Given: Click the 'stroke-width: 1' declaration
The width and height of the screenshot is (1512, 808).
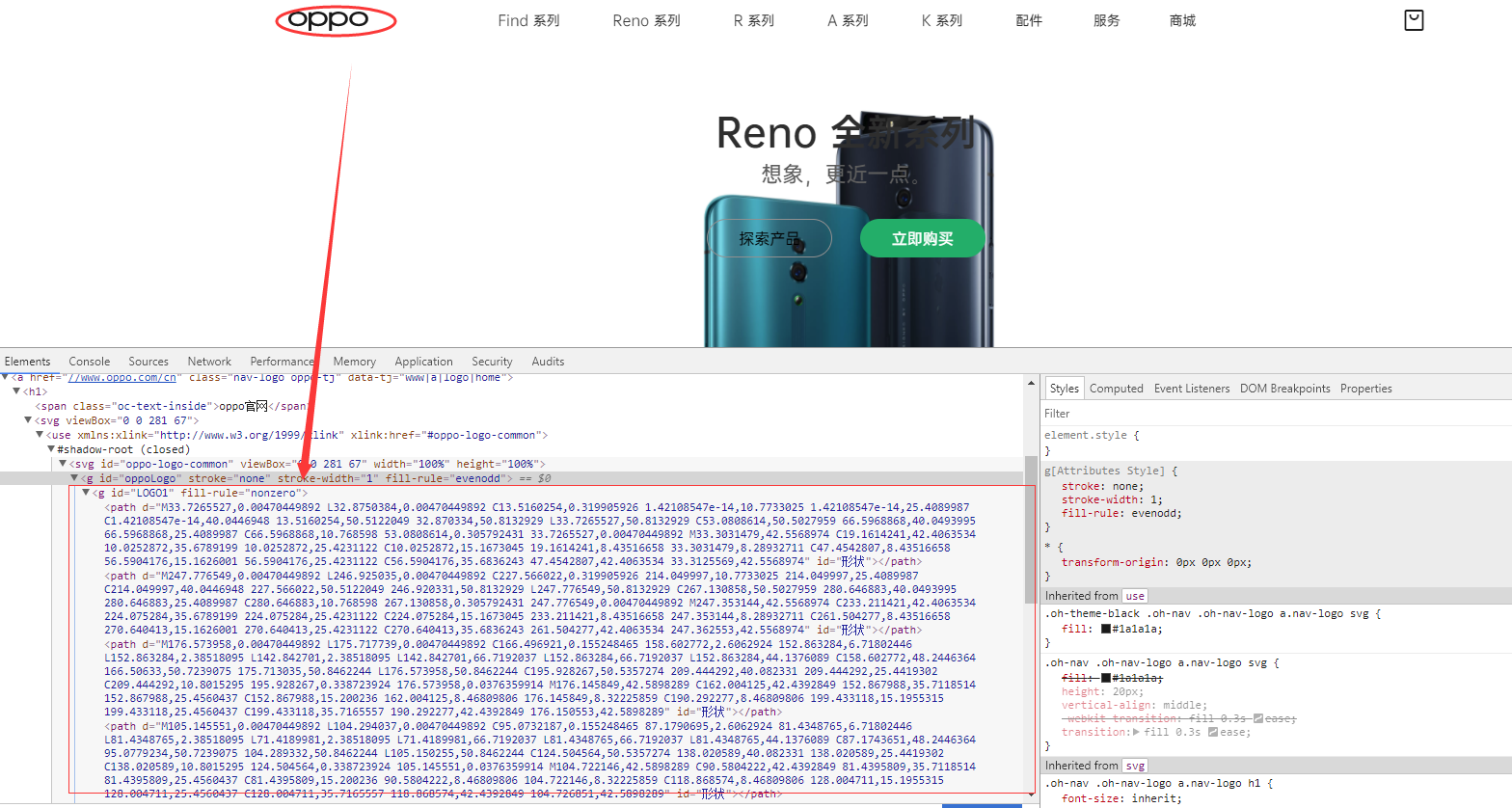Looking at the screenshot, I should click(x=1112, y=499).
